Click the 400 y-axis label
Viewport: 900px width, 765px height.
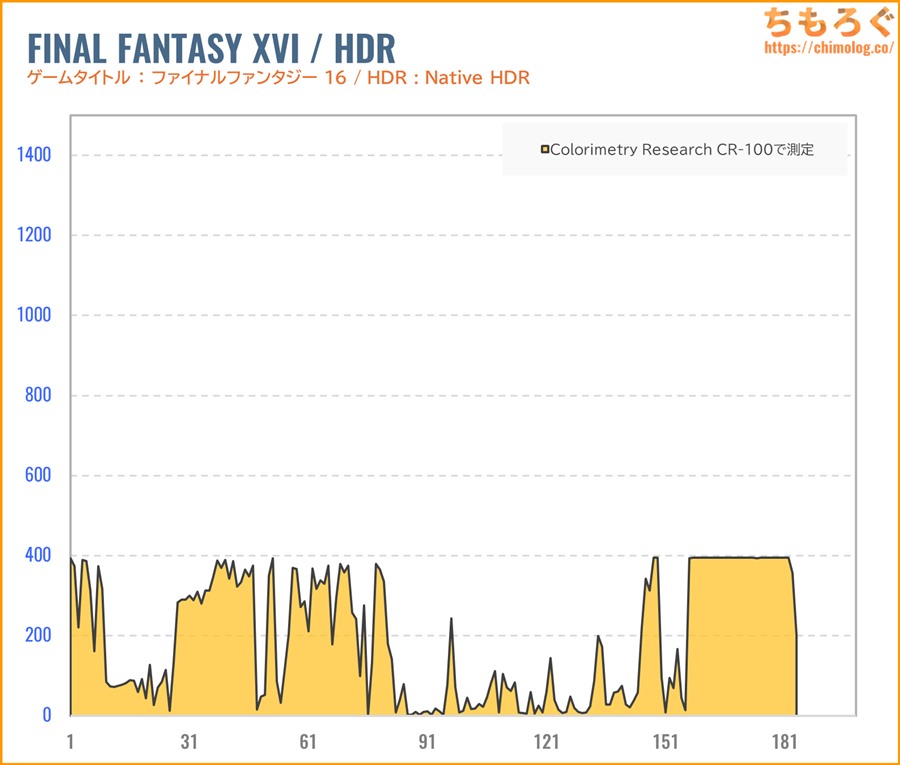coord(37,555)
